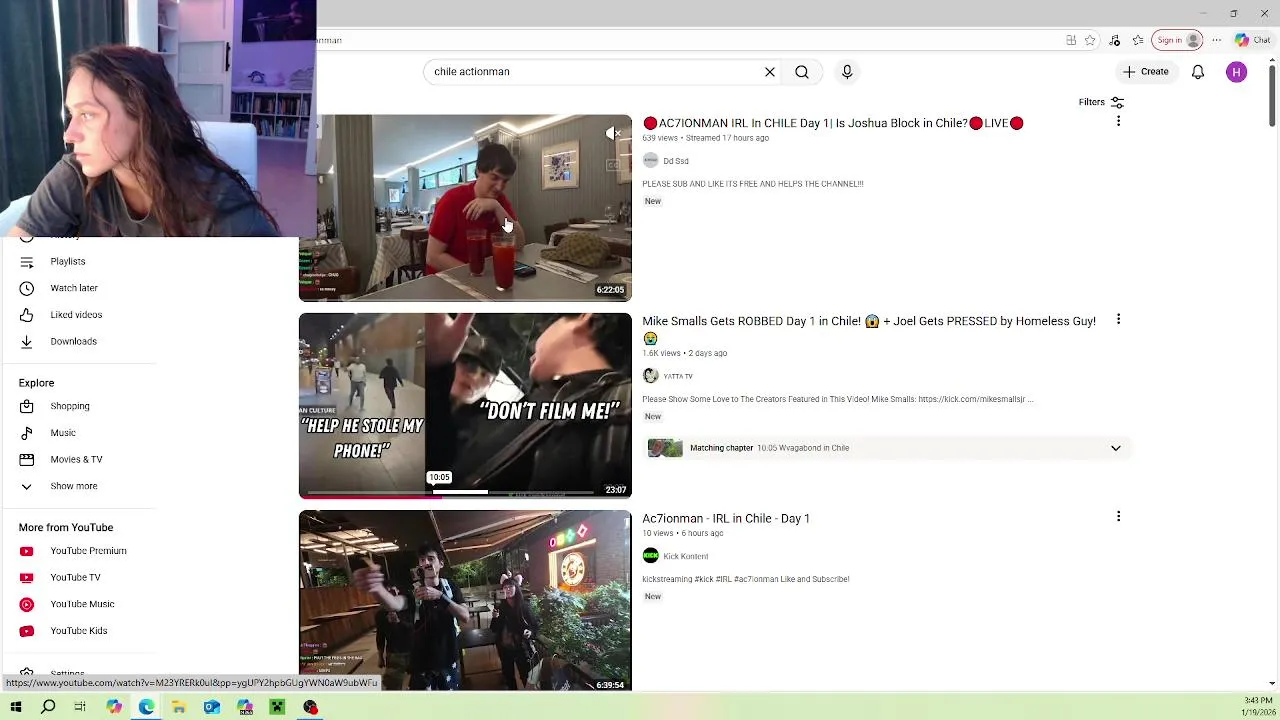The height and width of the screenshot is (720, 1280).
Task: Click the Edge Sign in button
Action: (1178, 40)
